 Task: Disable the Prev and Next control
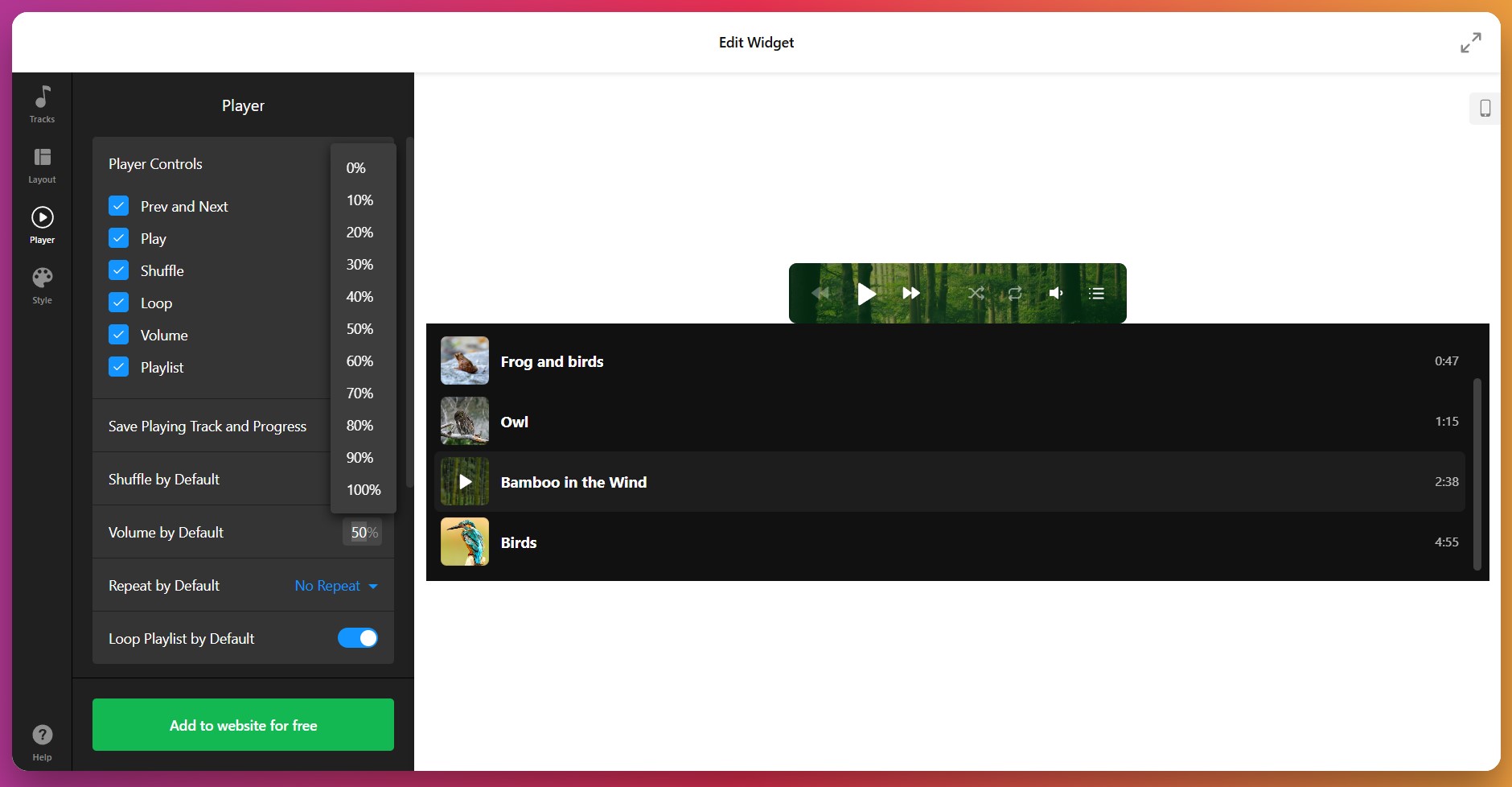(x=119, y=206)
